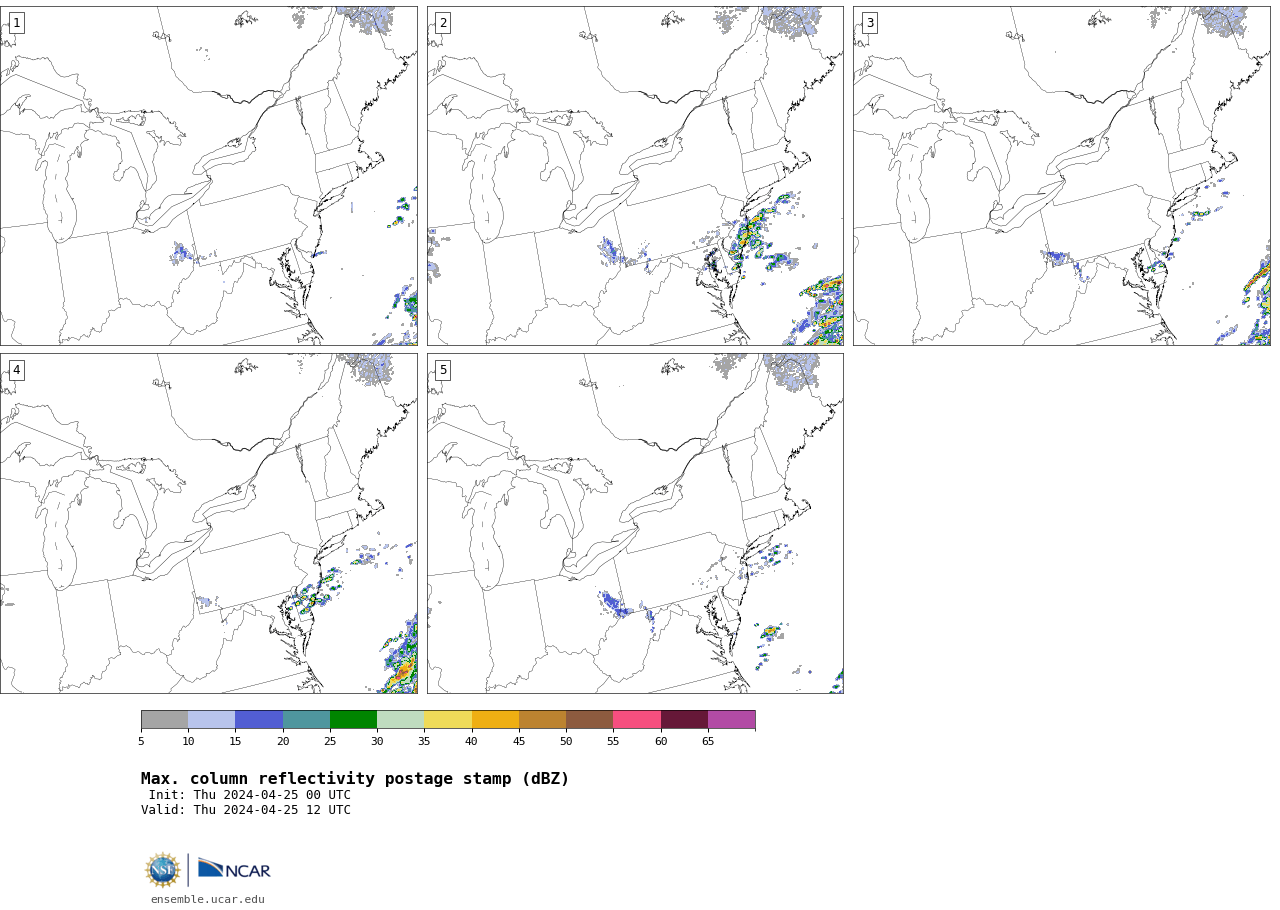
Task: Click the orange 40-45 dBZ swatch
Action: [x=495, y=720]
